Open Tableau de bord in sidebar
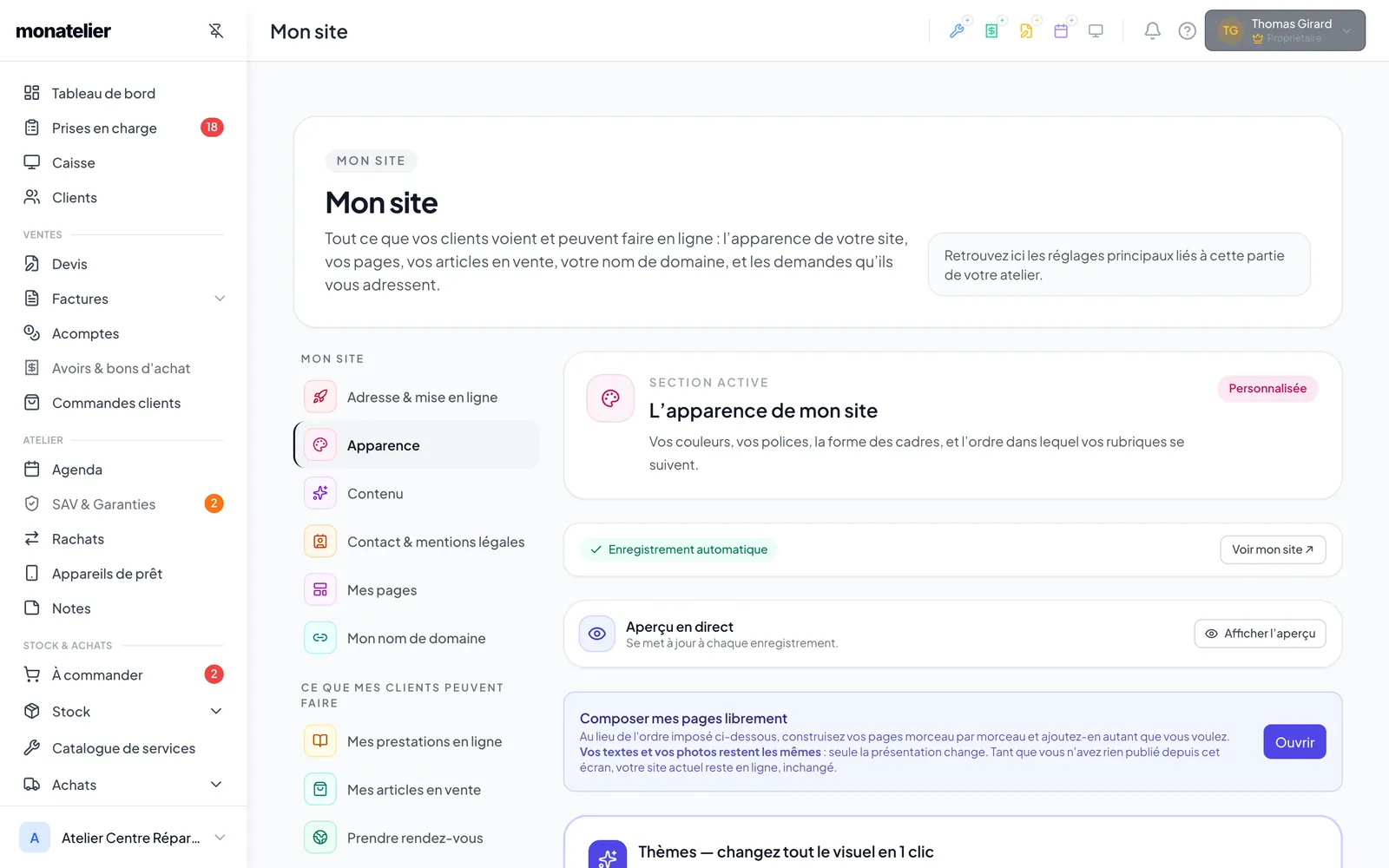 123,93
